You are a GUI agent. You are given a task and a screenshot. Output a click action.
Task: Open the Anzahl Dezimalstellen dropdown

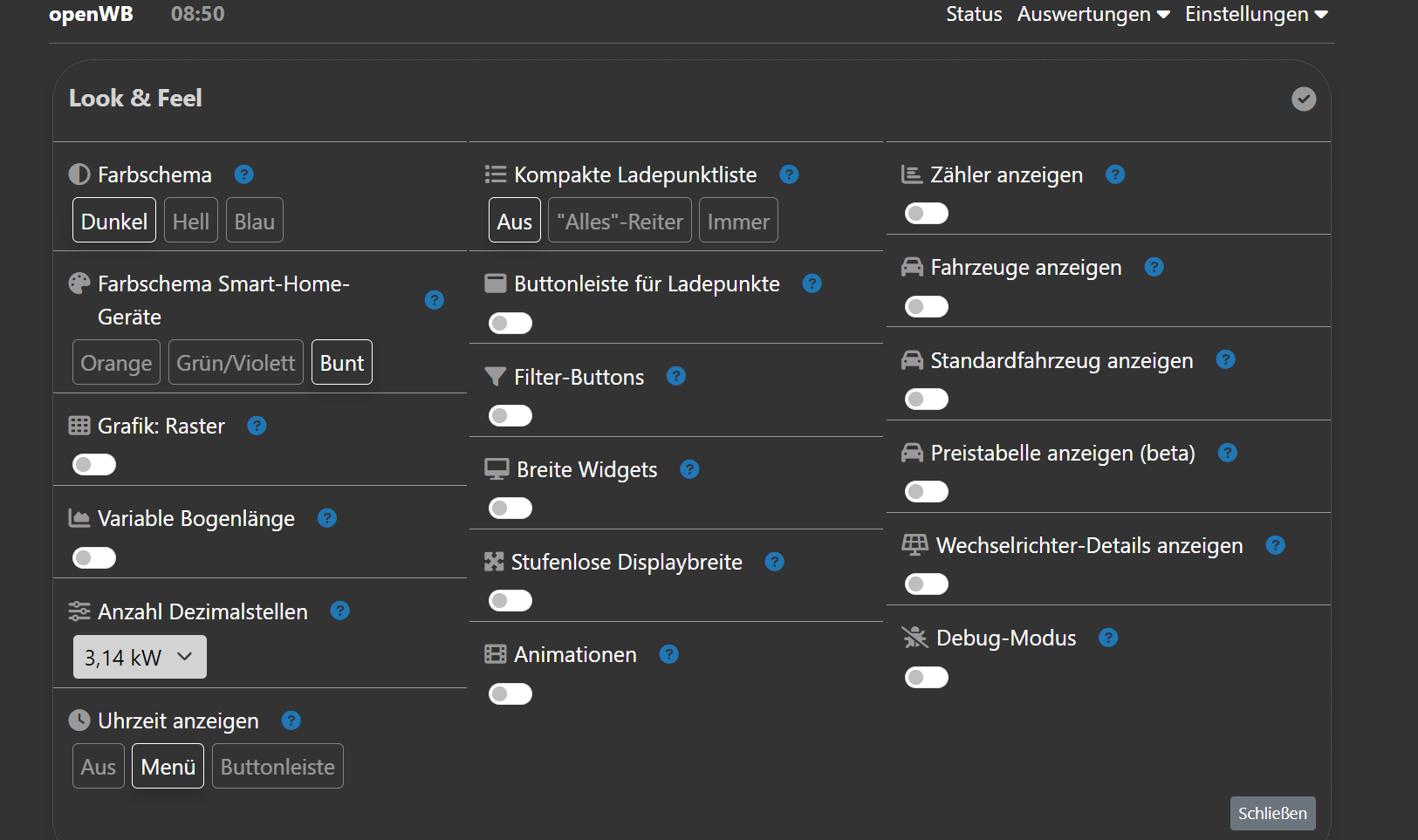click(x=140, y=657)
